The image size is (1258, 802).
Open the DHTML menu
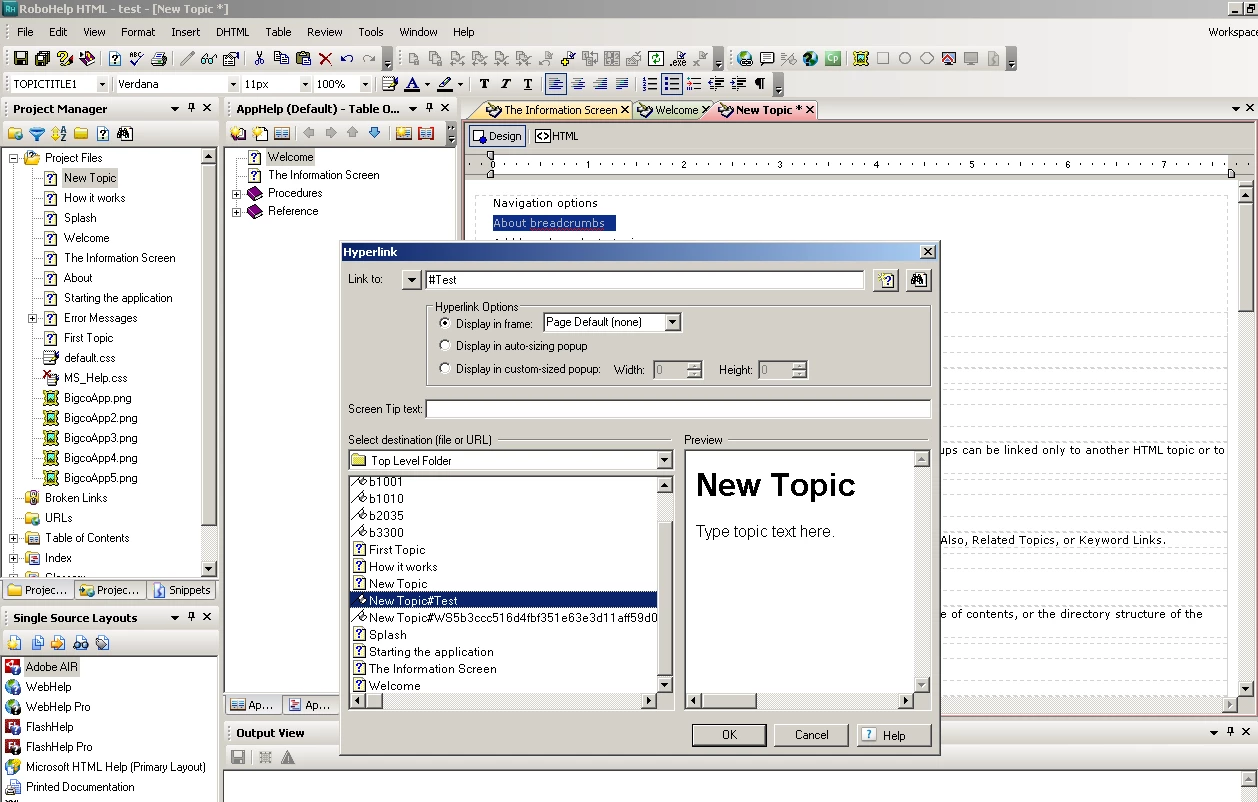(x=233, y=32)
